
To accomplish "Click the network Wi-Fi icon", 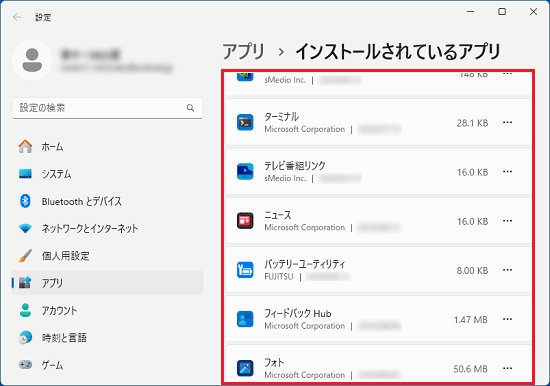I will [x=25, y=229].
